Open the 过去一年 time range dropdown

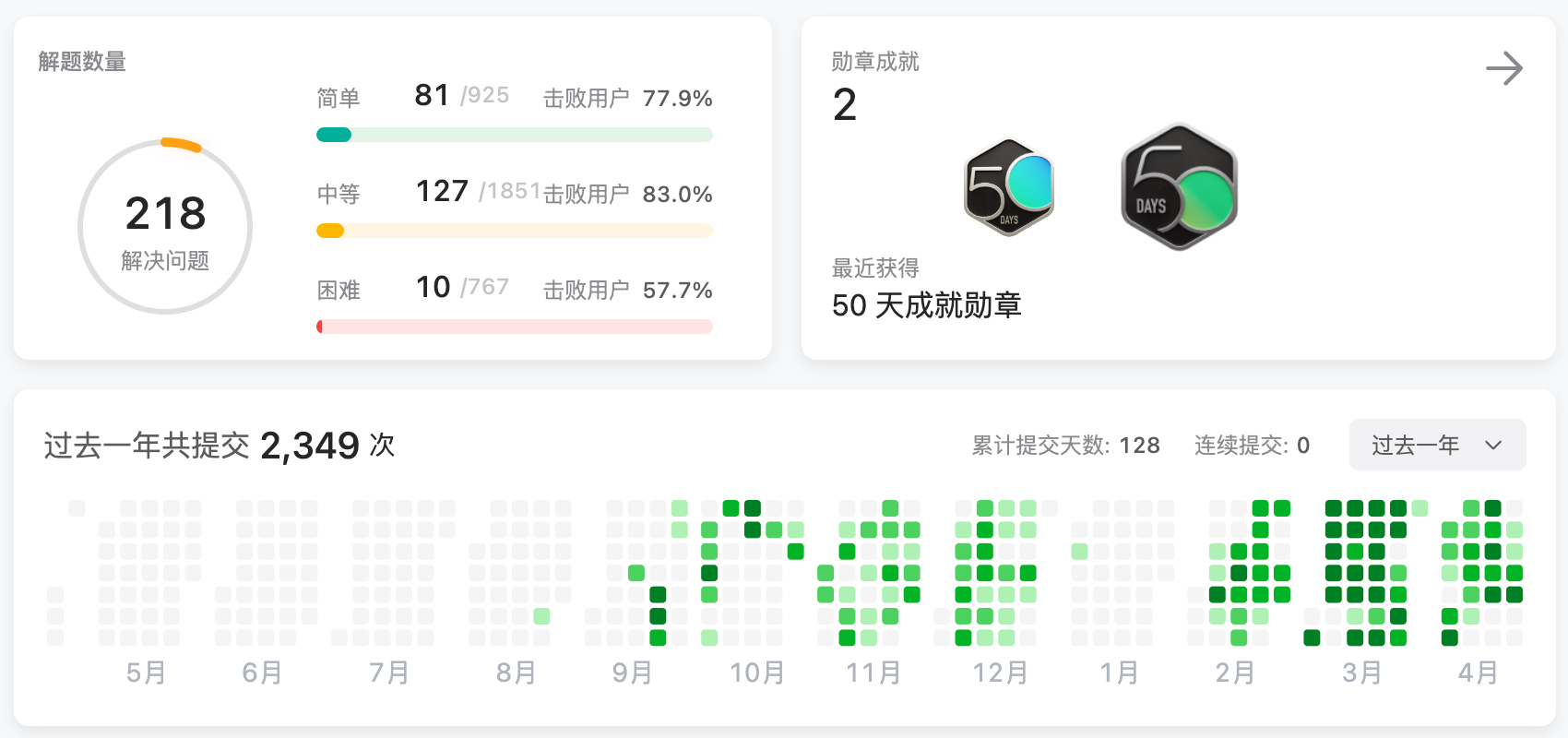[x=1437, y=446]
